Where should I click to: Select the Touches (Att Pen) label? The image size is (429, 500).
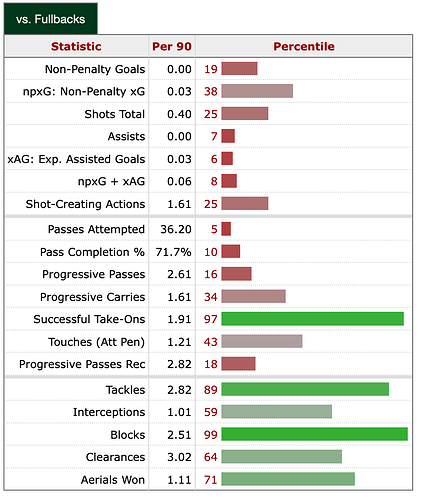point(97,342)
